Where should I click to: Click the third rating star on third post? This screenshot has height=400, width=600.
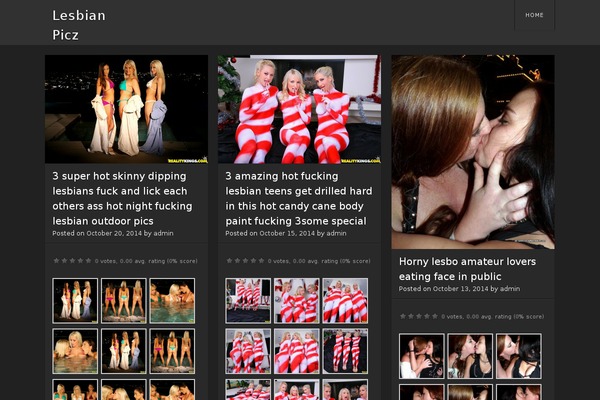pos(418,316)
